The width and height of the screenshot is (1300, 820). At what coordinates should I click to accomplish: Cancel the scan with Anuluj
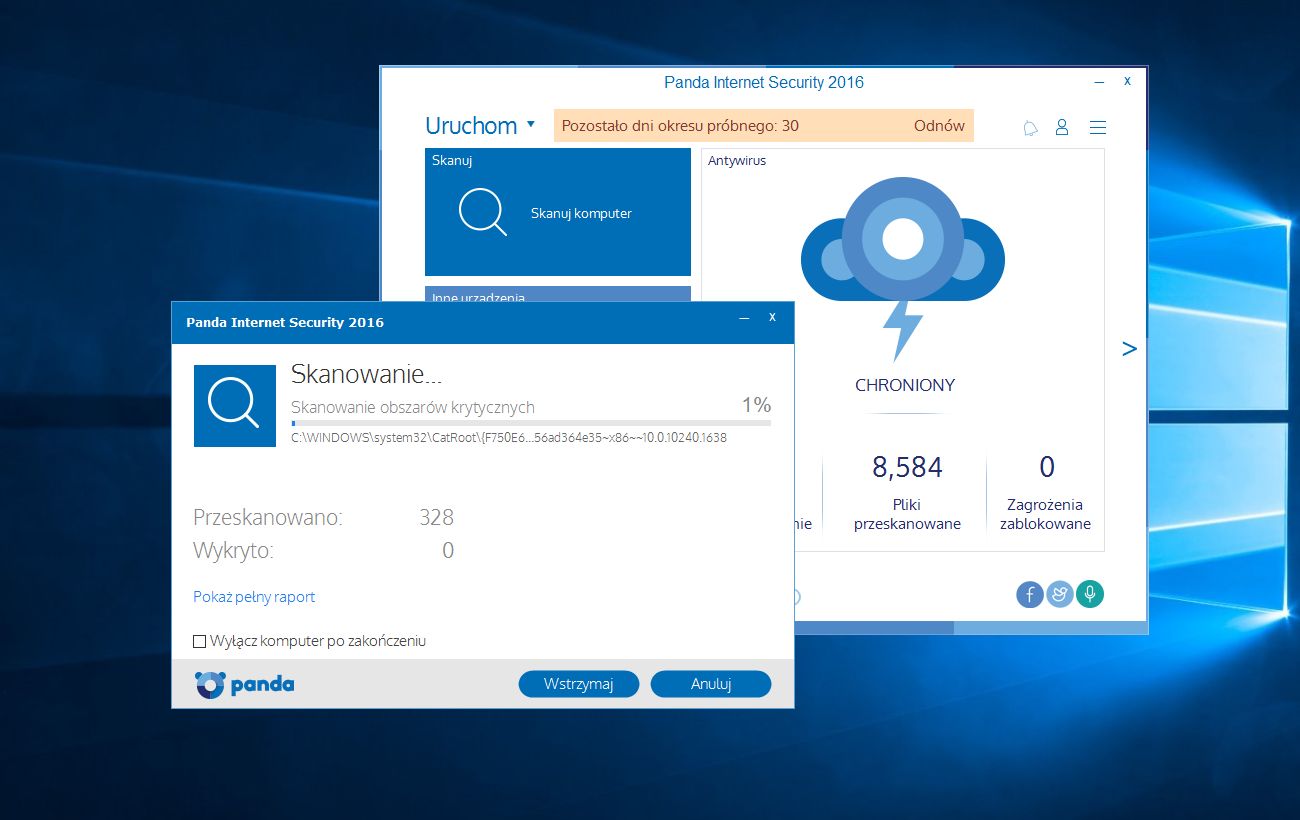711,684
